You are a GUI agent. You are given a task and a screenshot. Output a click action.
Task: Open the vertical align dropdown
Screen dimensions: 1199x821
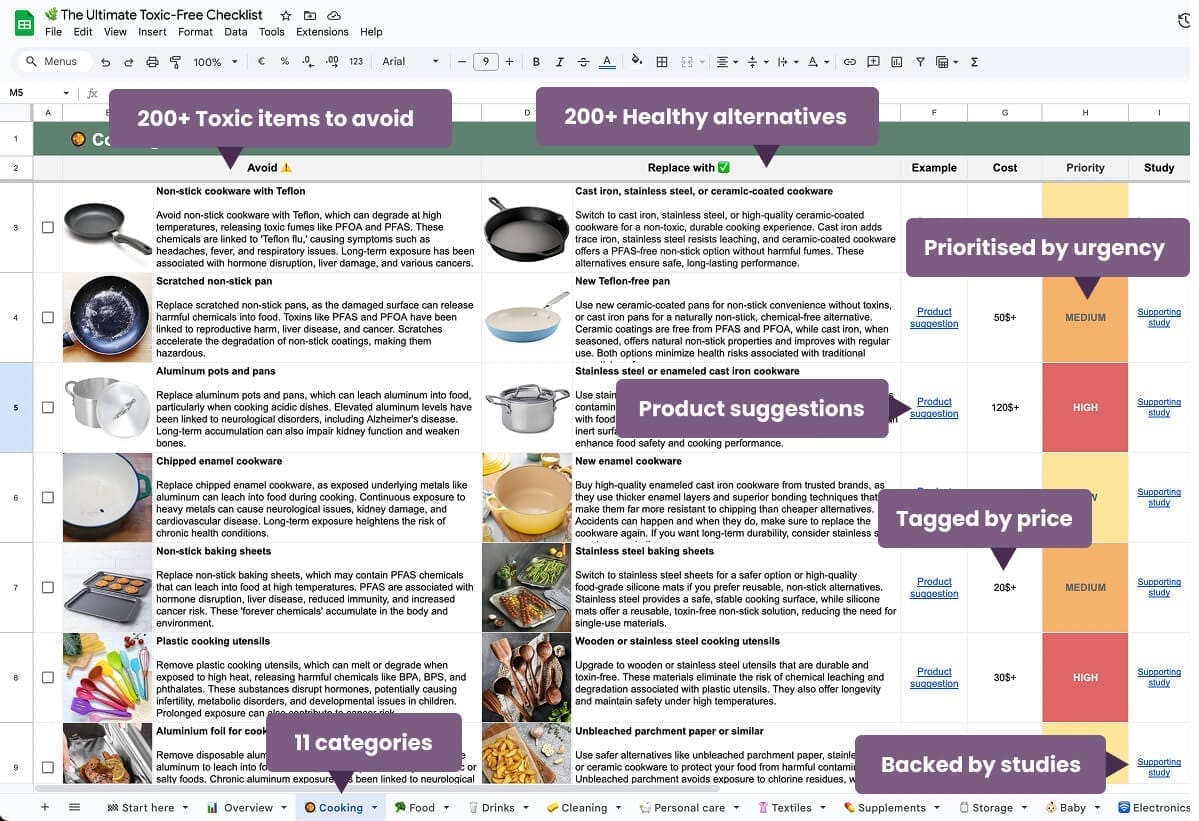(x=757, y=62)
